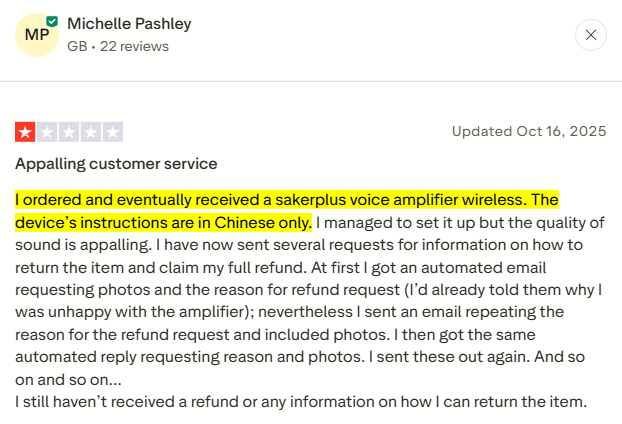The width and height of the screenshot is (622, 424).
Task: Open the reviewer's 22 reviews
Action: pyautogui.click(x=132, y=46)
